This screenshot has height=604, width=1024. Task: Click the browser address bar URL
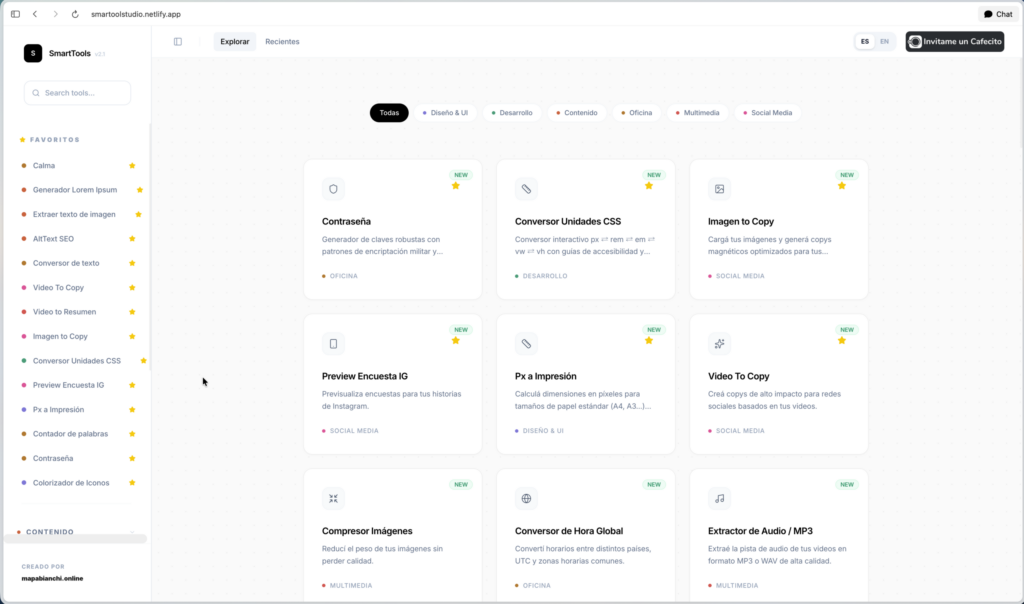pos(136,14)
